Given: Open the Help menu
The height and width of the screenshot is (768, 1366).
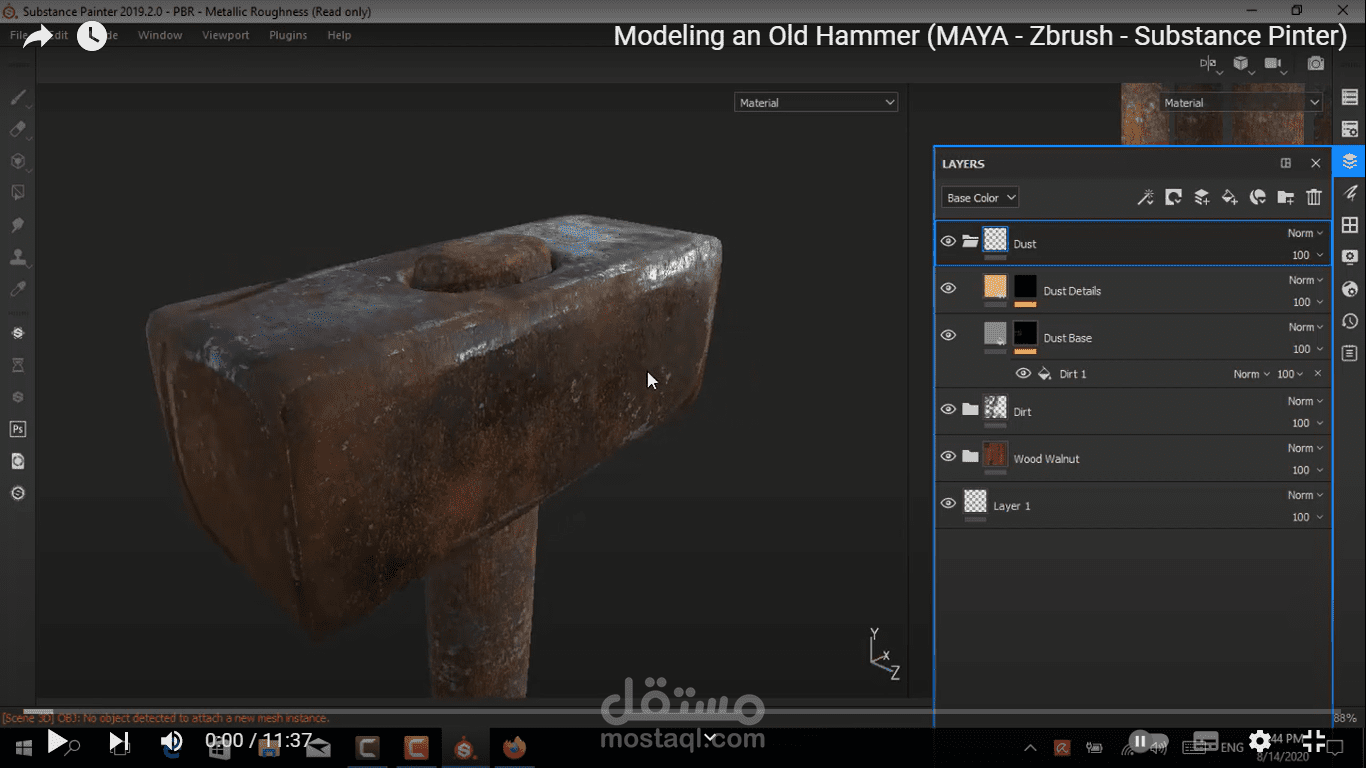Looking at the screenshot, I should click(x=339, y=35).
